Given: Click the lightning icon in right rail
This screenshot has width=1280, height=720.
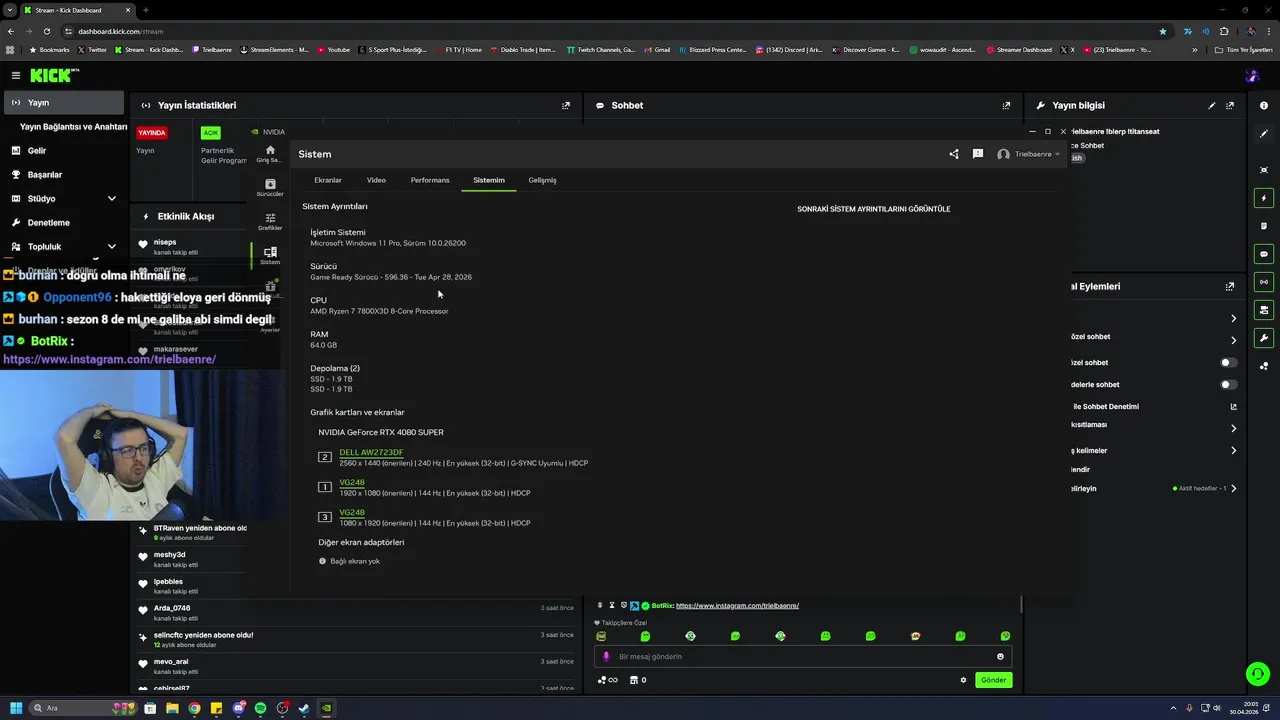Looking at the screenshot, I should 1264,198.
